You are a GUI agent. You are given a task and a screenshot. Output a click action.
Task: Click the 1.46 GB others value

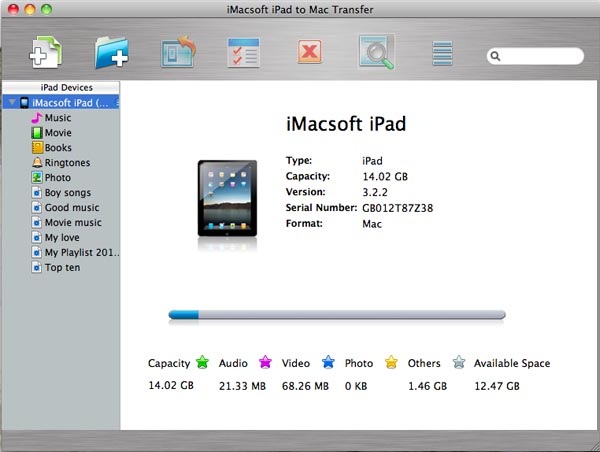pos(427,386)
